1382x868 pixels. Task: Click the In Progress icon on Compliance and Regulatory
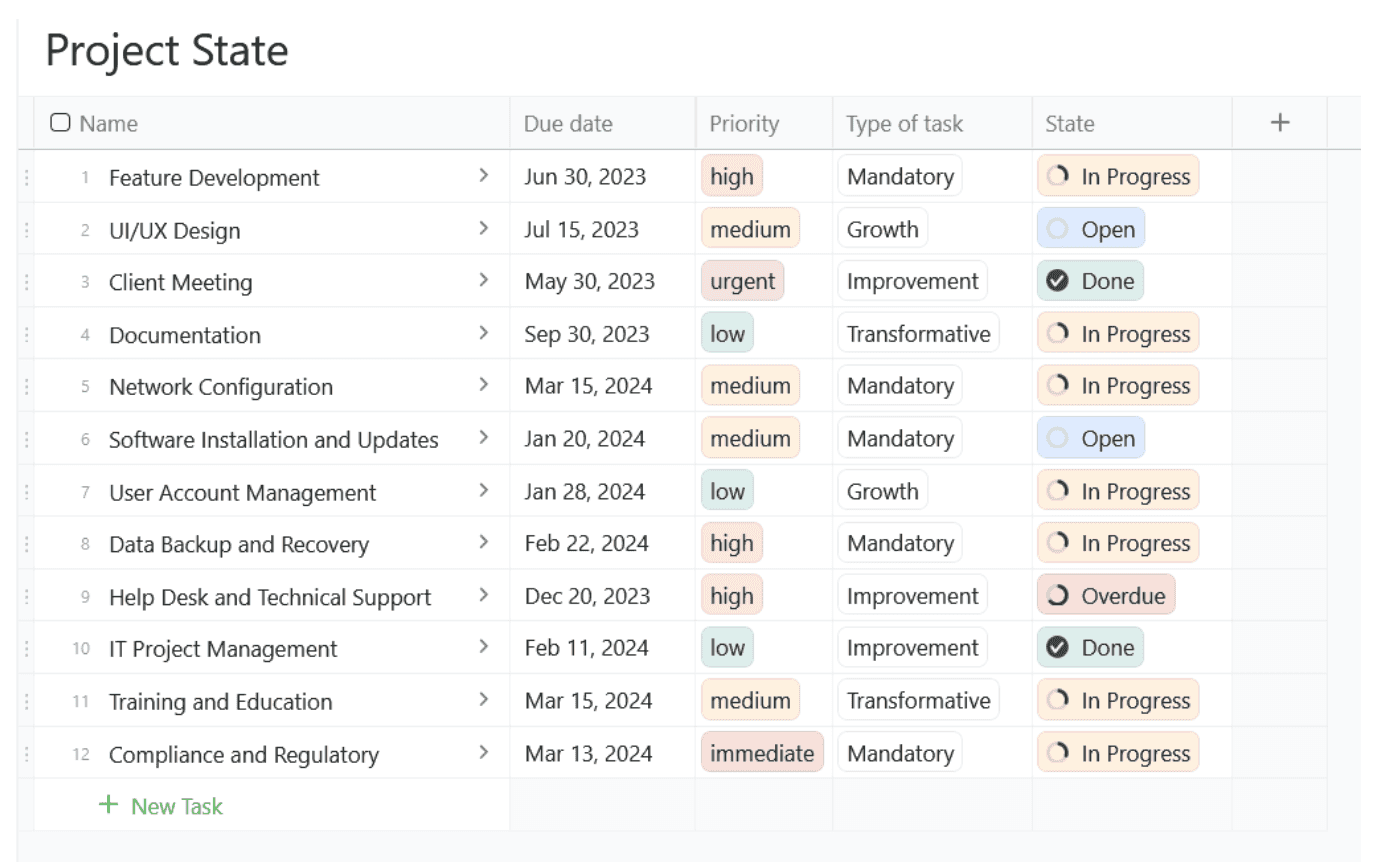coord(1057,752)
